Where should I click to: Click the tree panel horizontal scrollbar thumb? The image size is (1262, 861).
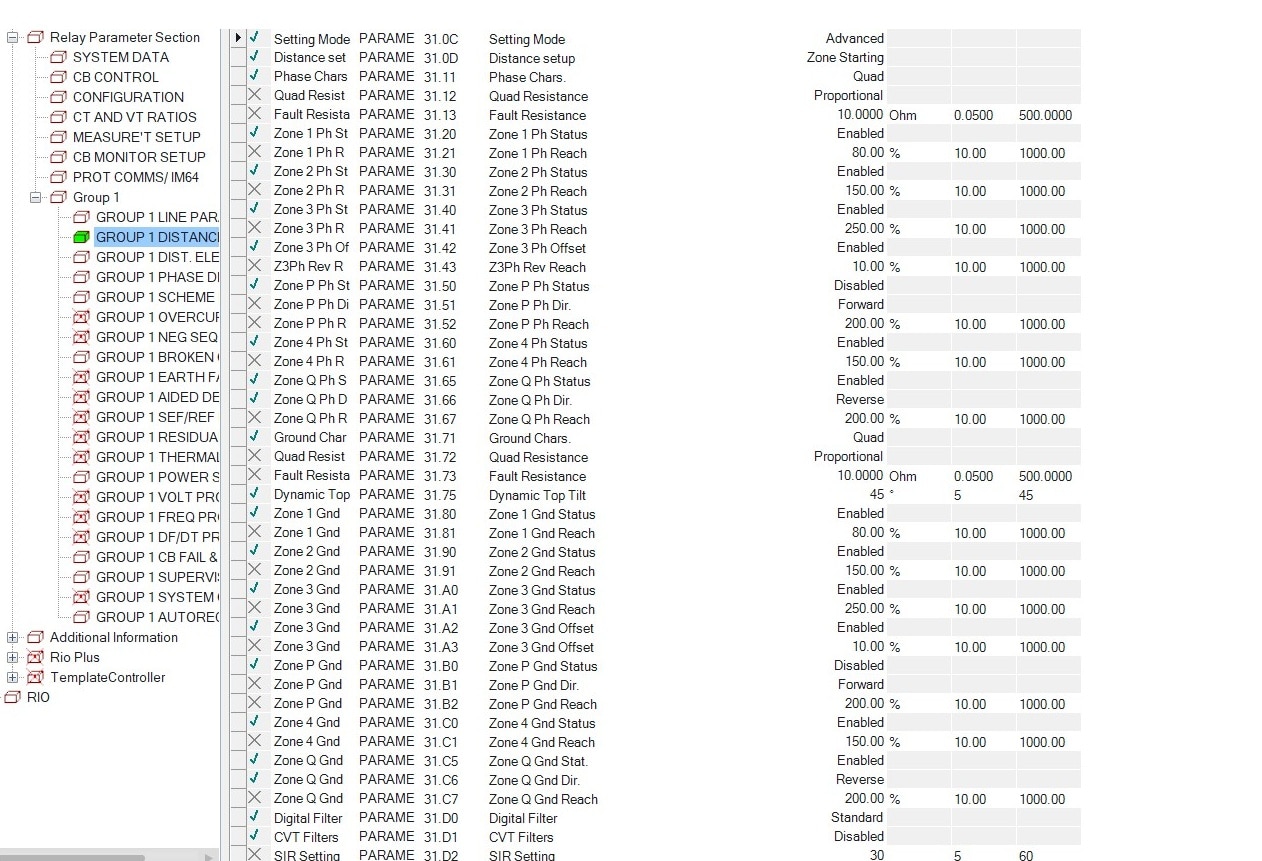pyautogui.click(x=72, y=857)
